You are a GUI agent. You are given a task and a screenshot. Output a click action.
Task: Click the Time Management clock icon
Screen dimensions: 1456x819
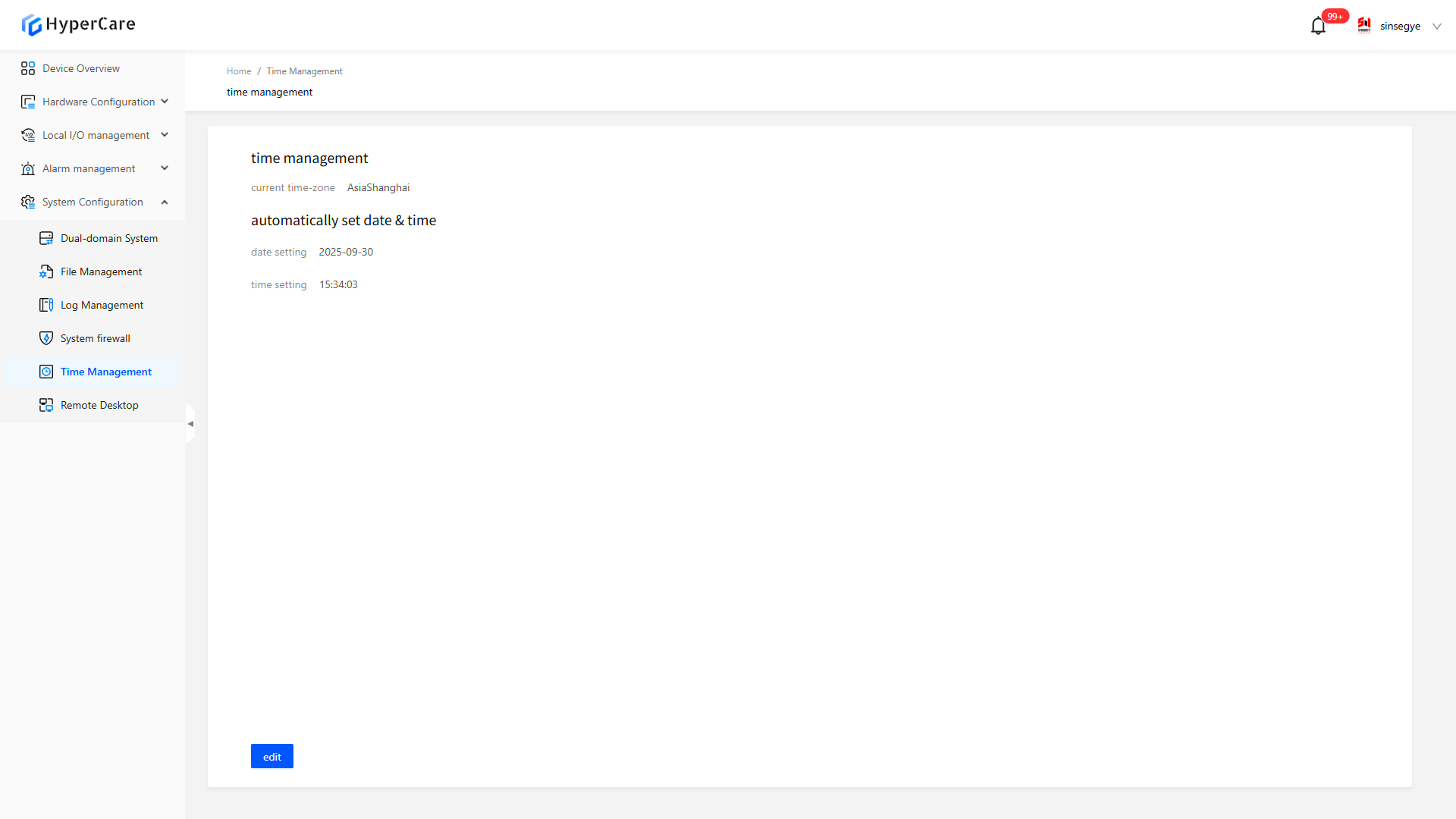pos(46,372)
